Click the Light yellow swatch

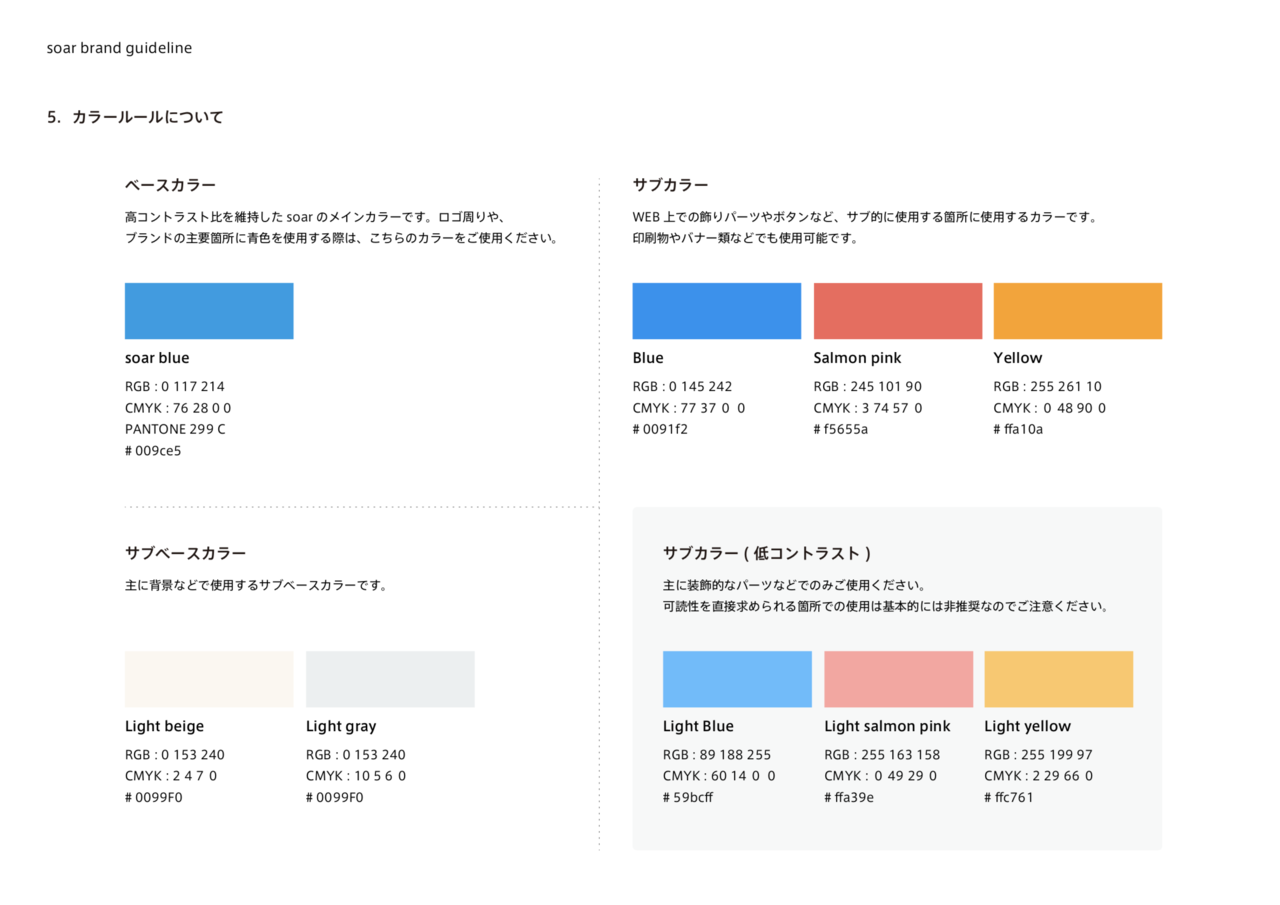click(x=1058, y=679)
